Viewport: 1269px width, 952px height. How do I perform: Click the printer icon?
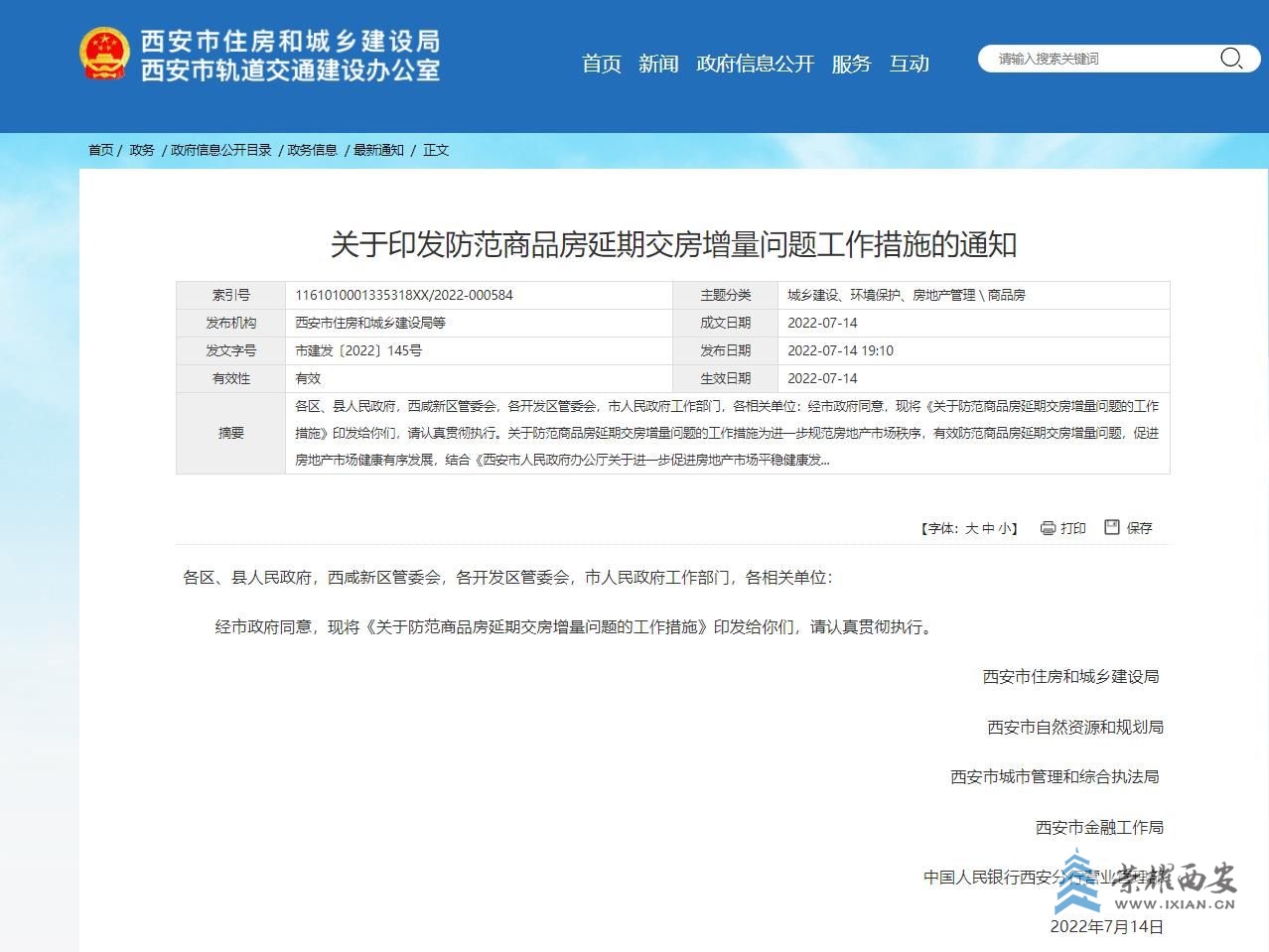tap(1048, 528)
